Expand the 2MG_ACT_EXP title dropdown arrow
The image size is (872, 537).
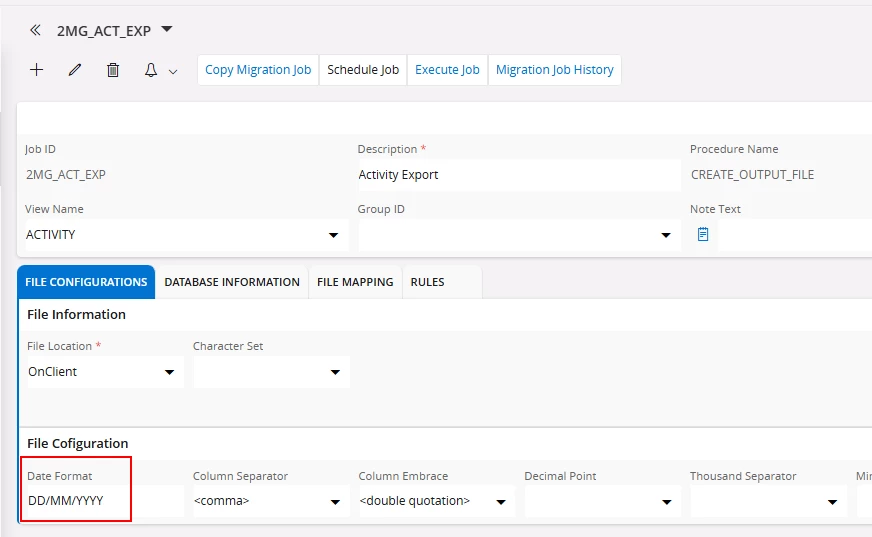click(x=167, y=29)
